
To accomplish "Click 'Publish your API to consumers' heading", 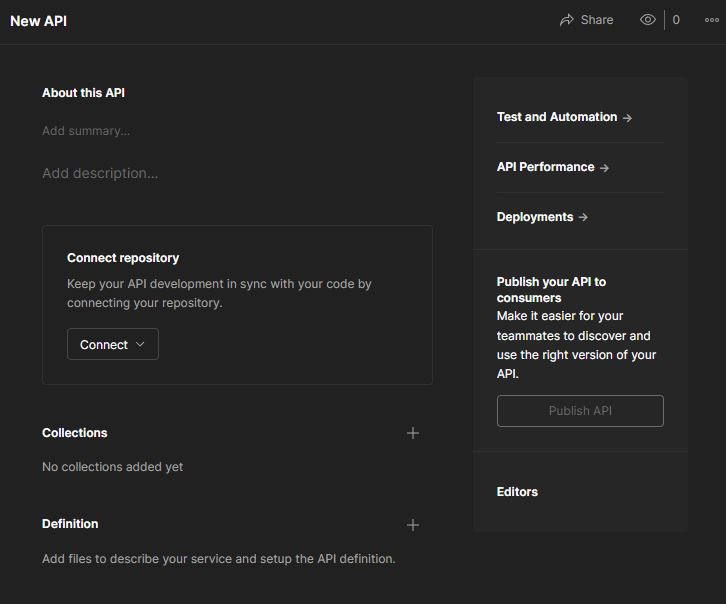I will (551, 290).
